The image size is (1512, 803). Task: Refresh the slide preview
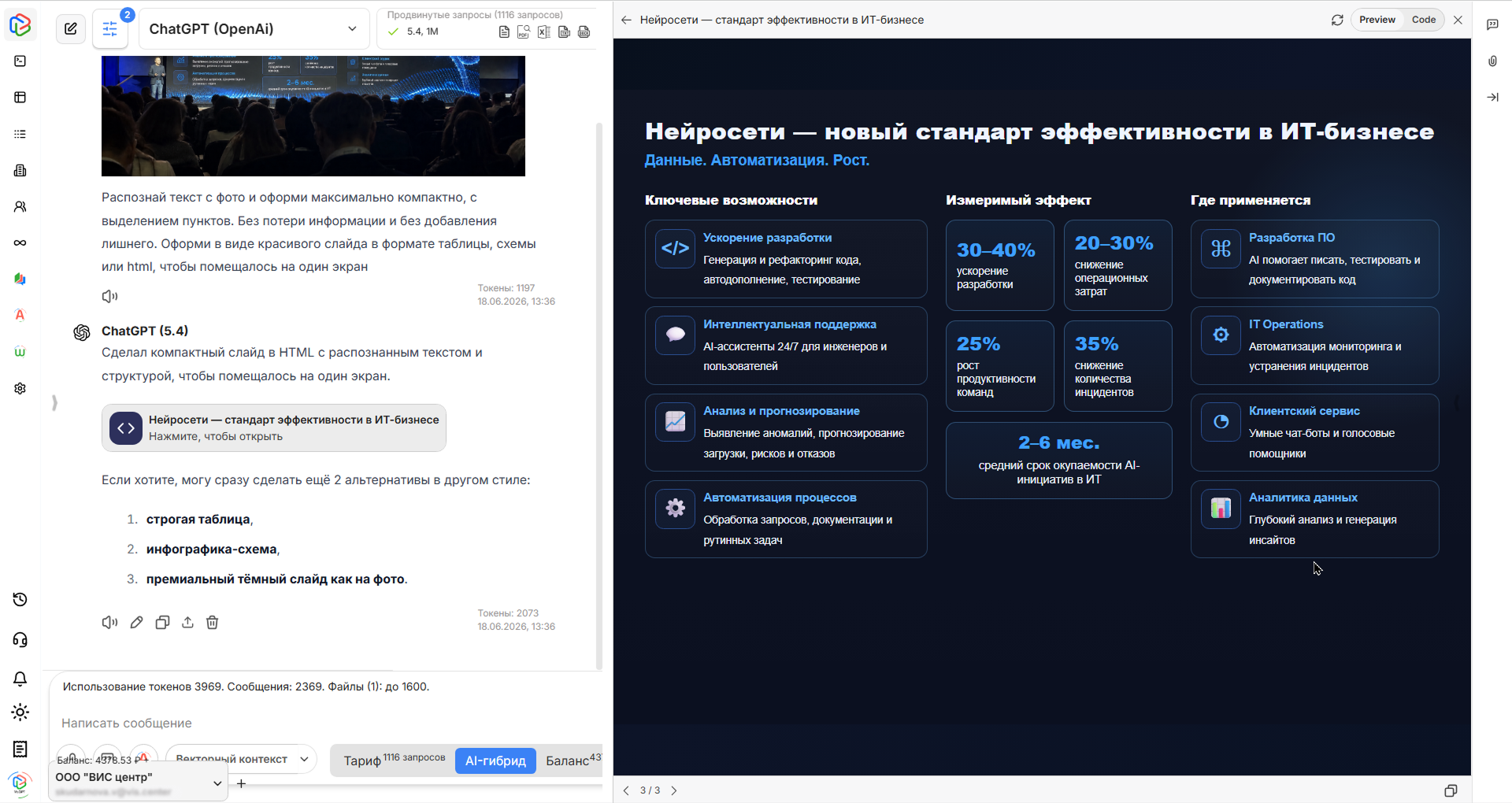tap(1337, 20)
